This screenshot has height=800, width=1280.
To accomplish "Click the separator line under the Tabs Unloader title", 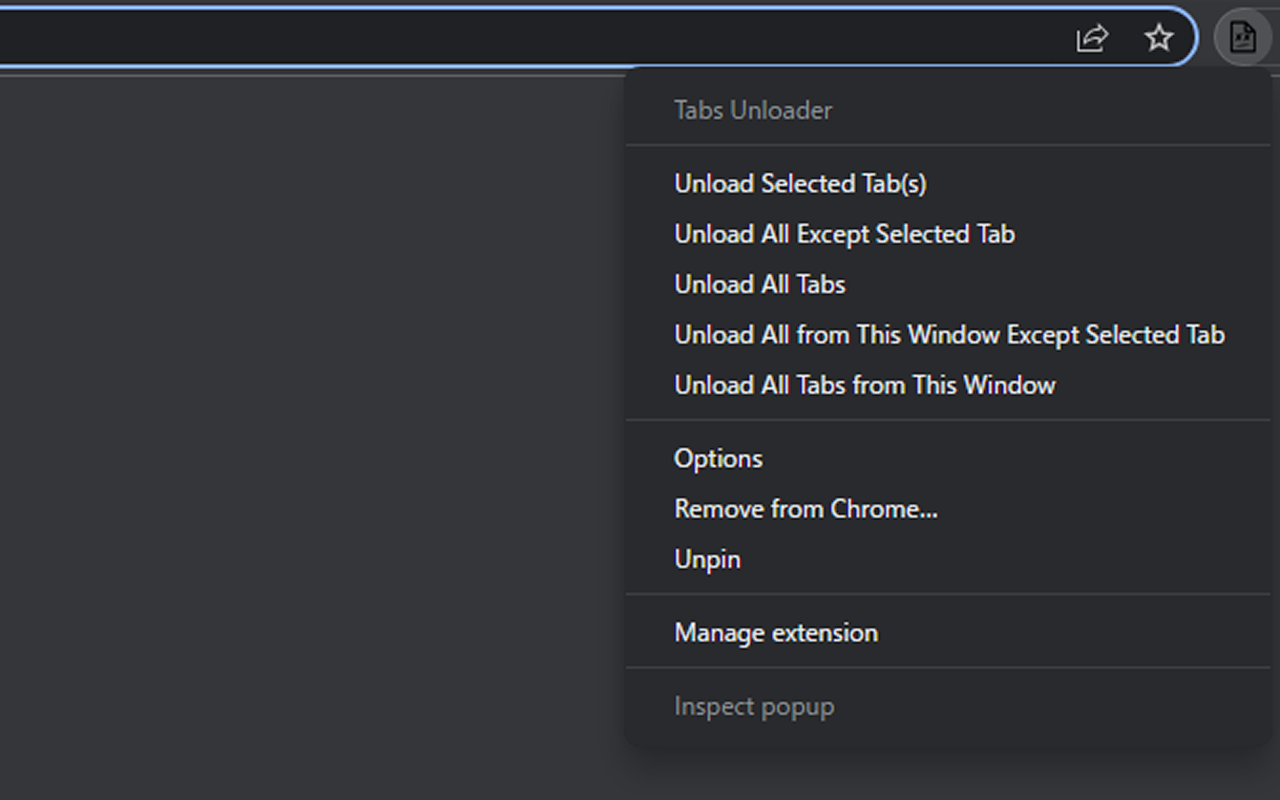I will (x=948, y=145).
